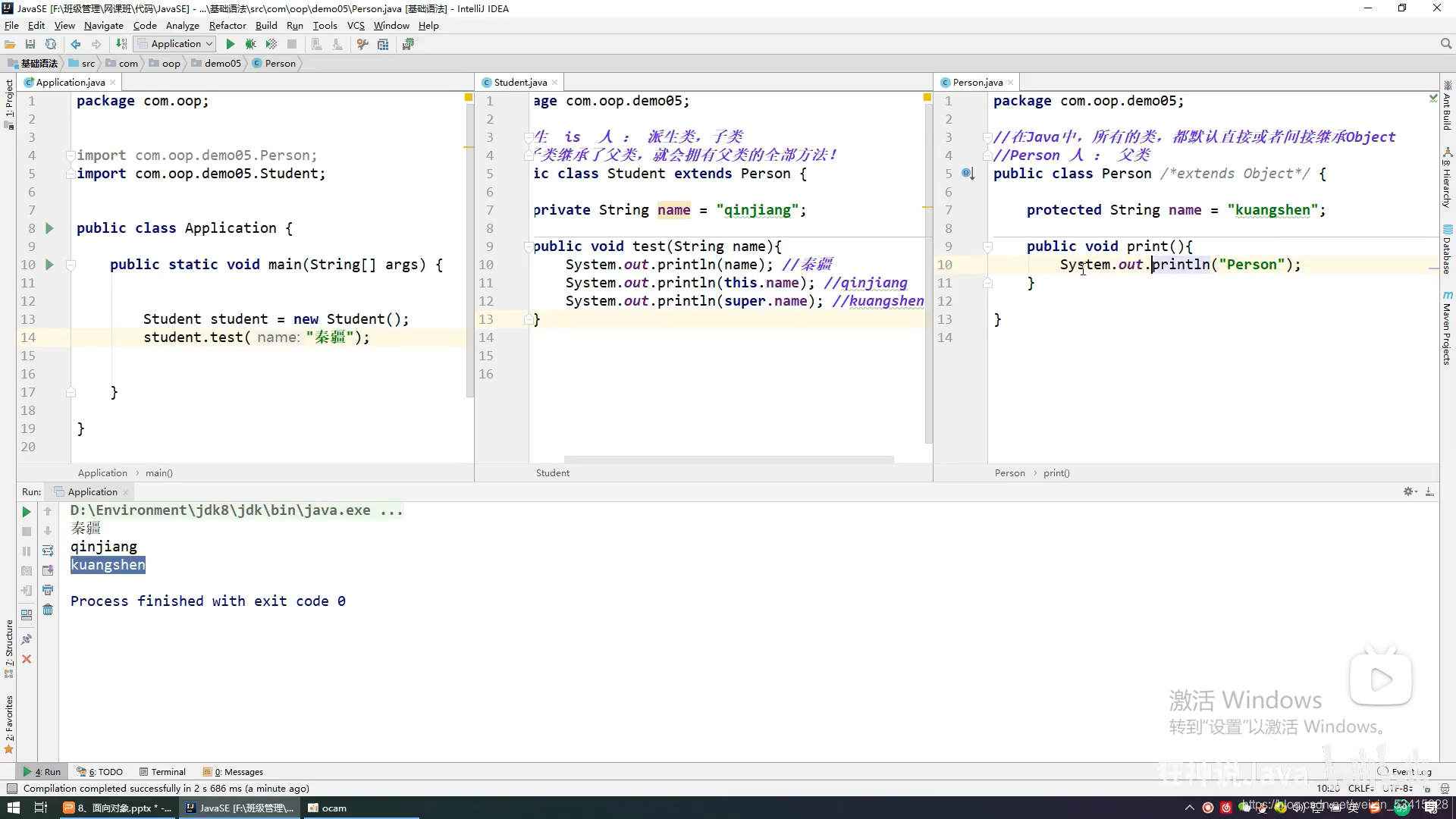
Task: Click the Refactor menu item
Action: [227, 25]
